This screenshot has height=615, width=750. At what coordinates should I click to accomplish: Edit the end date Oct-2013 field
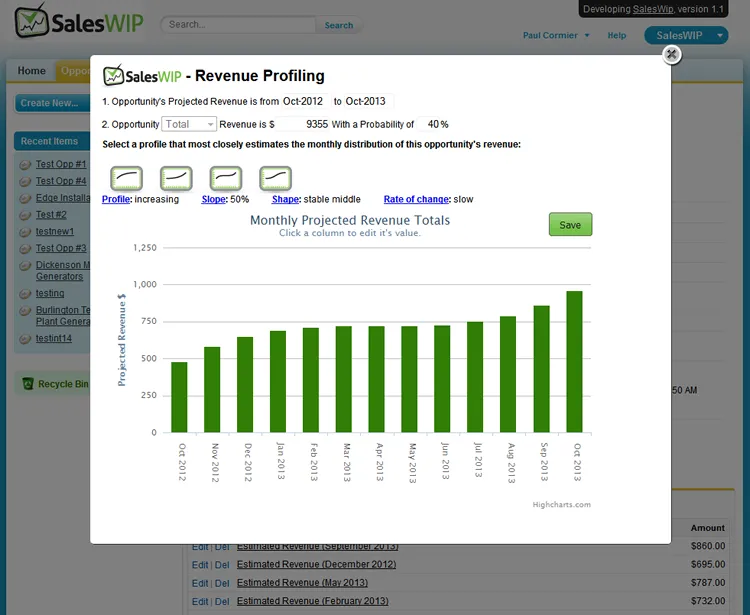pyautogui.click(x=368, y=101)
